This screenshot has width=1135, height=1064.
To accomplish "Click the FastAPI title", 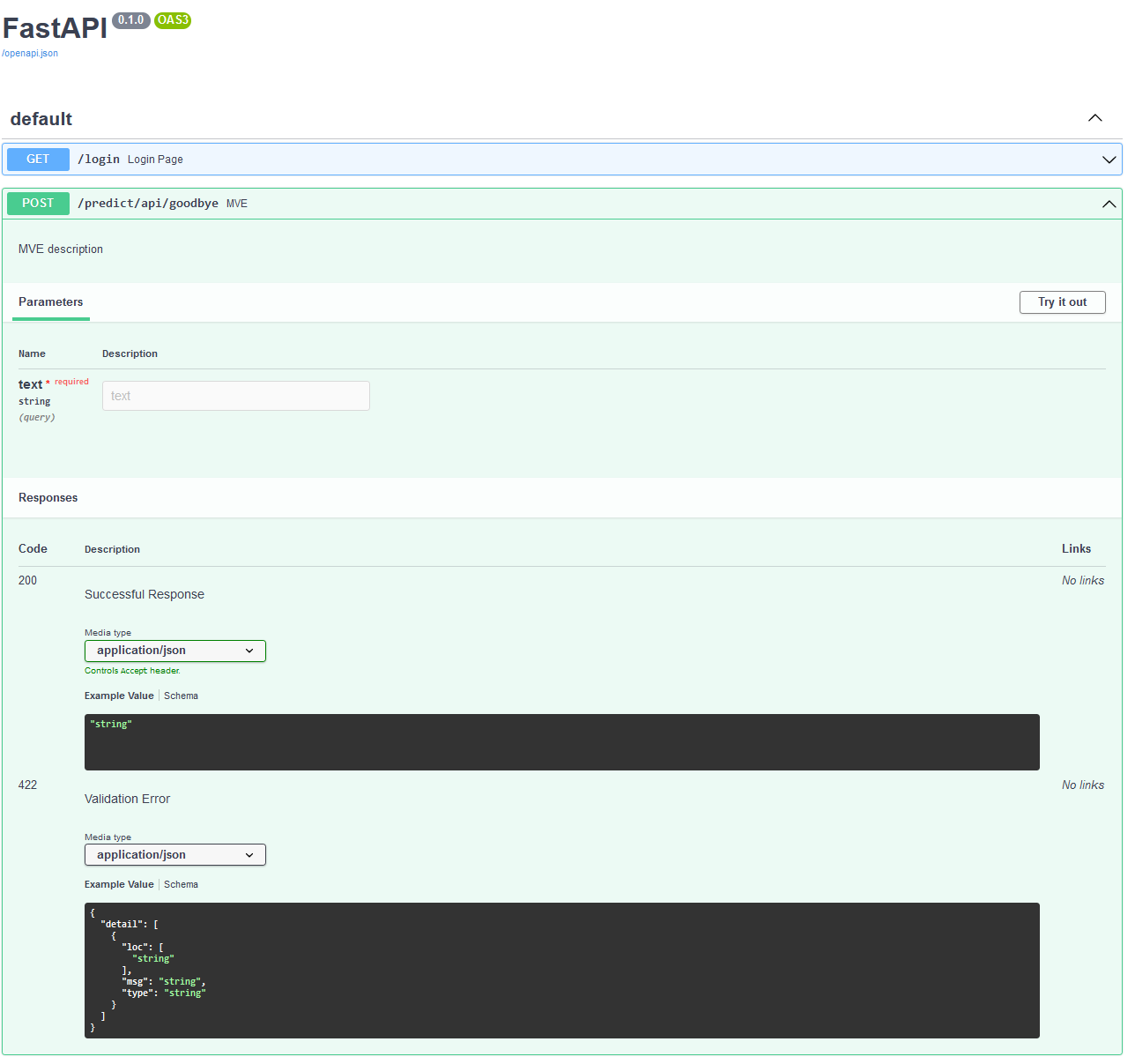I will (x=55, y=28).
